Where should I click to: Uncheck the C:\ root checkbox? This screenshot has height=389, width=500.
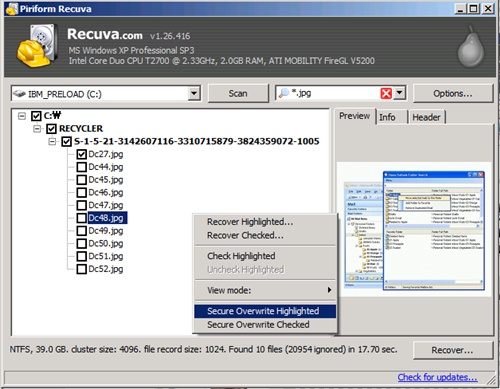(36, 116)
